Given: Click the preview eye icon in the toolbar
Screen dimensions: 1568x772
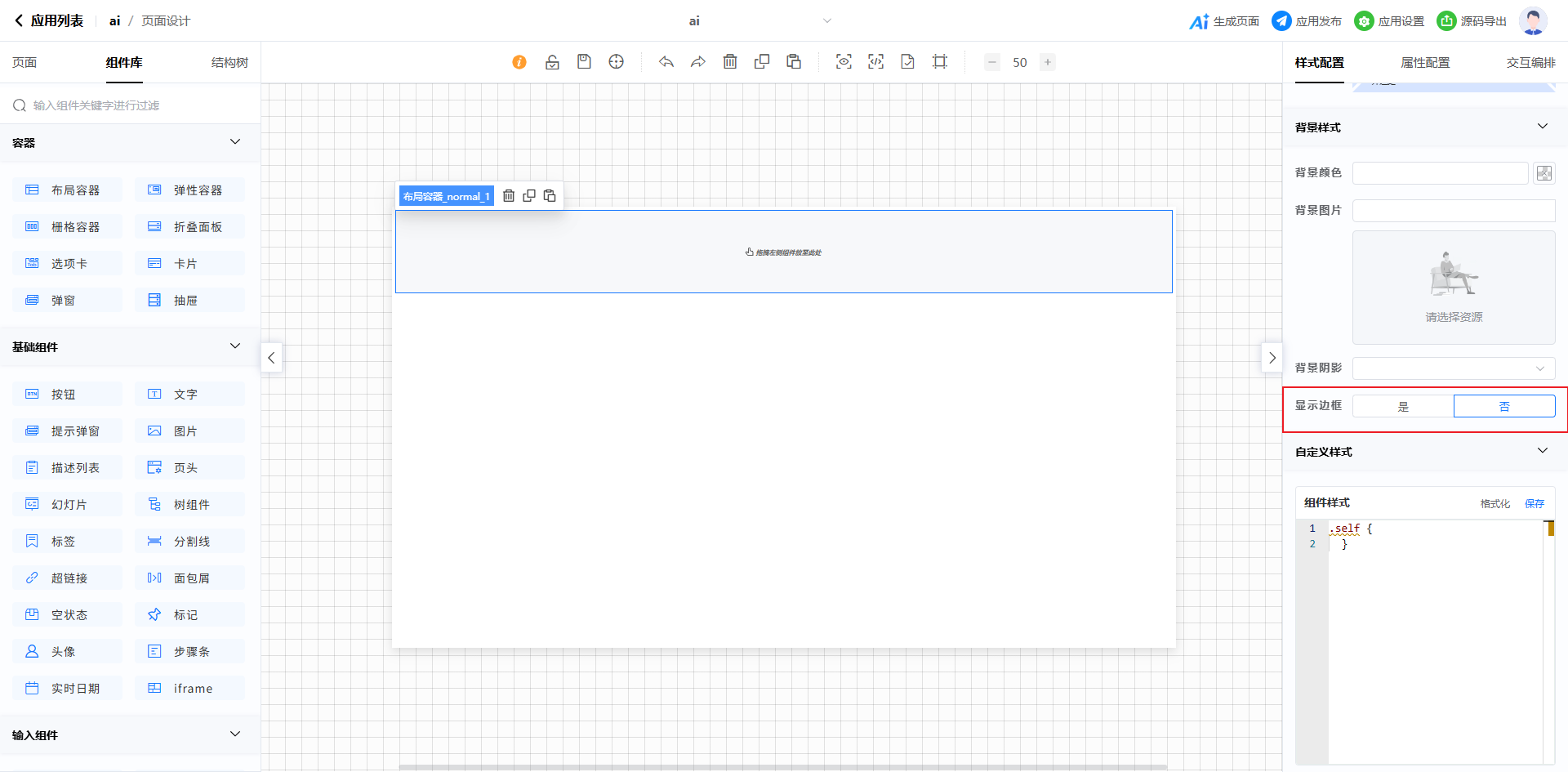Looking at the screenshot, I should (x=844, y=62).
